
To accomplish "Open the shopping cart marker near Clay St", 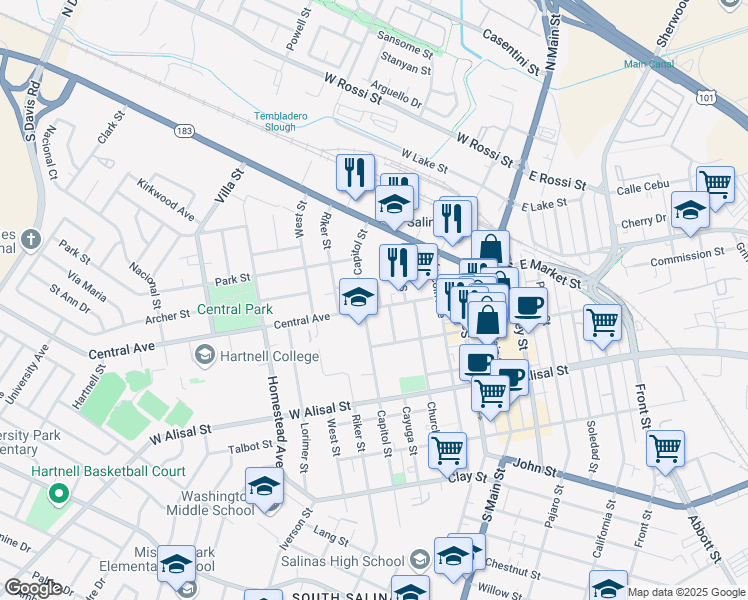I will (x=447, y=450).
